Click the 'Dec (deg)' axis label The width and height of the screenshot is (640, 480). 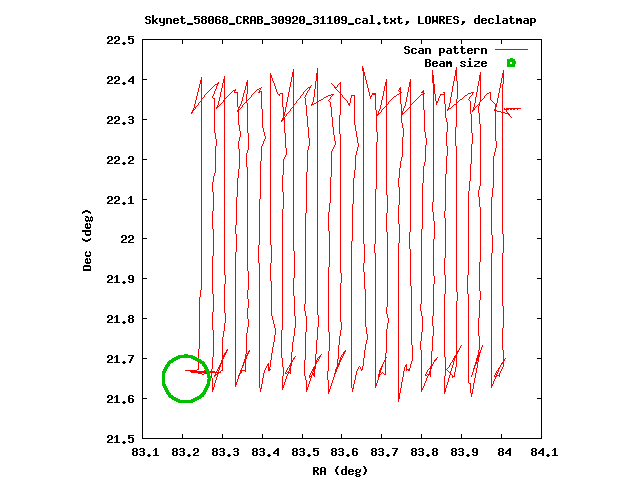87,240
